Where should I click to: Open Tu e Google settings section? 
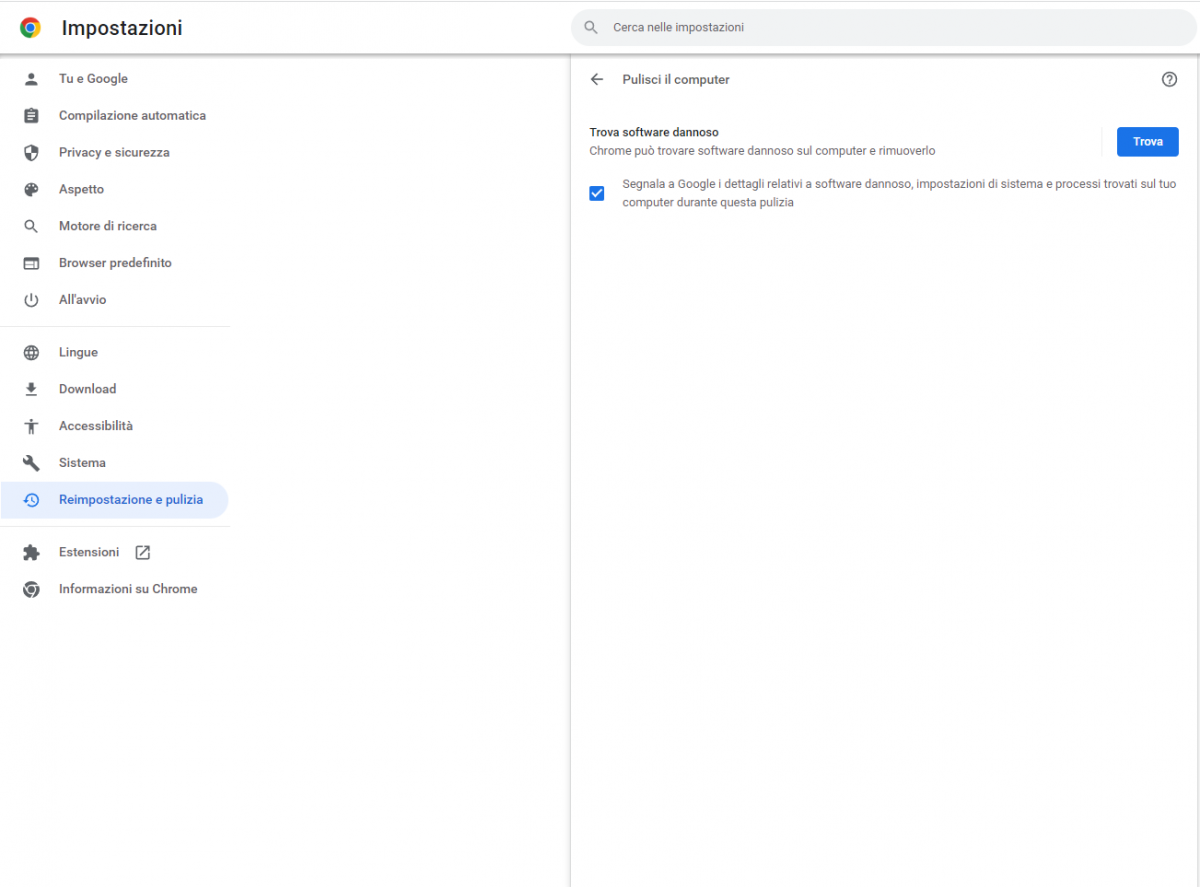click(93, 79)
